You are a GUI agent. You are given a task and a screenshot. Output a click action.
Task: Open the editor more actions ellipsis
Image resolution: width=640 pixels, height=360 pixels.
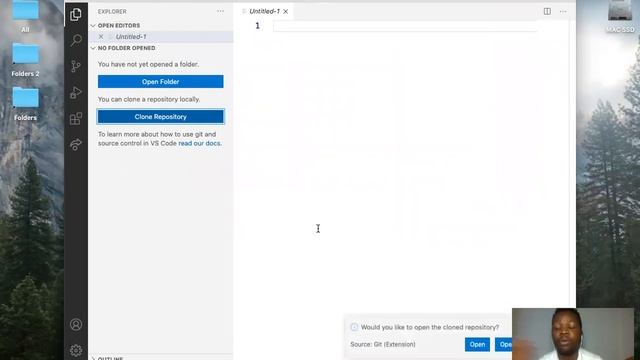coord(563,11)
